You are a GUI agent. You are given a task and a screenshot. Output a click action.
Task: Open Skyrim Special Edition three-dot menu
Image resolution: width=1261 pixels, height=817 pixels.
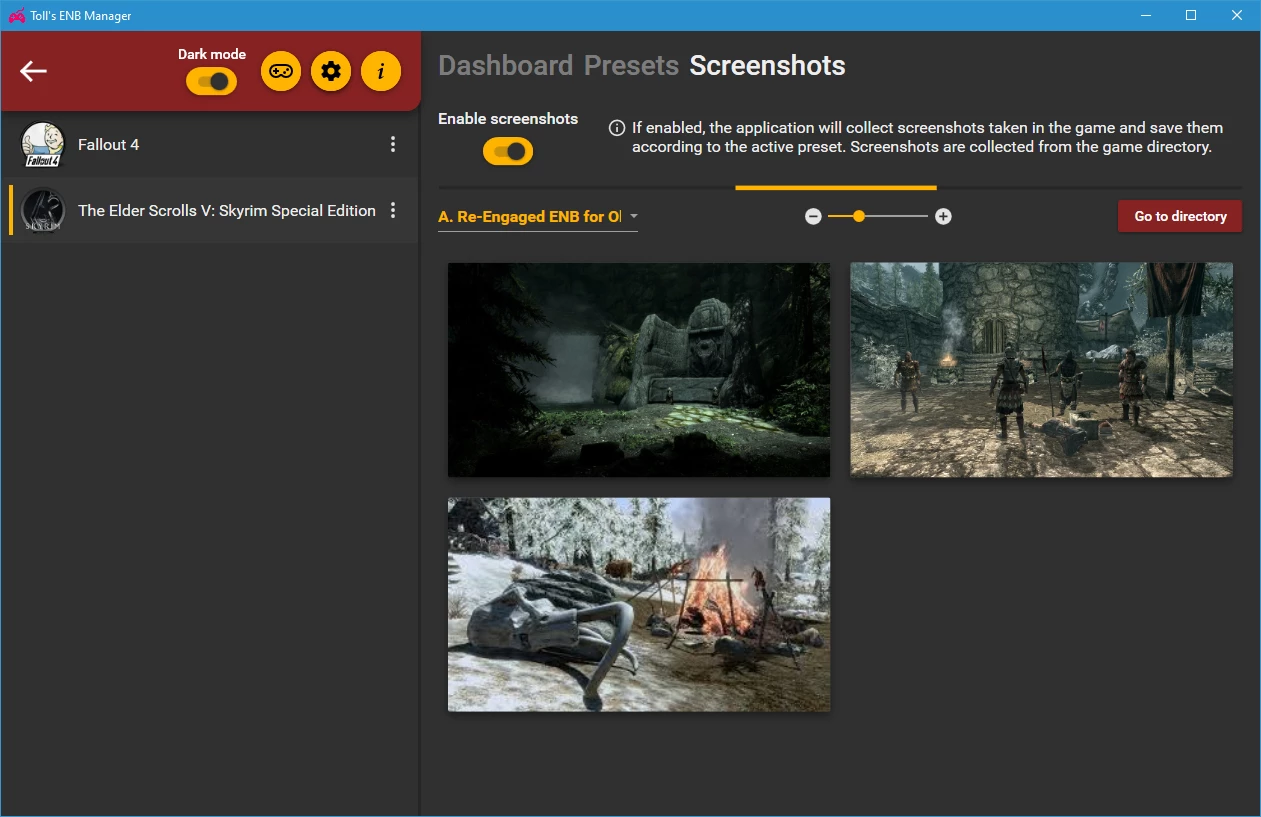393,210
